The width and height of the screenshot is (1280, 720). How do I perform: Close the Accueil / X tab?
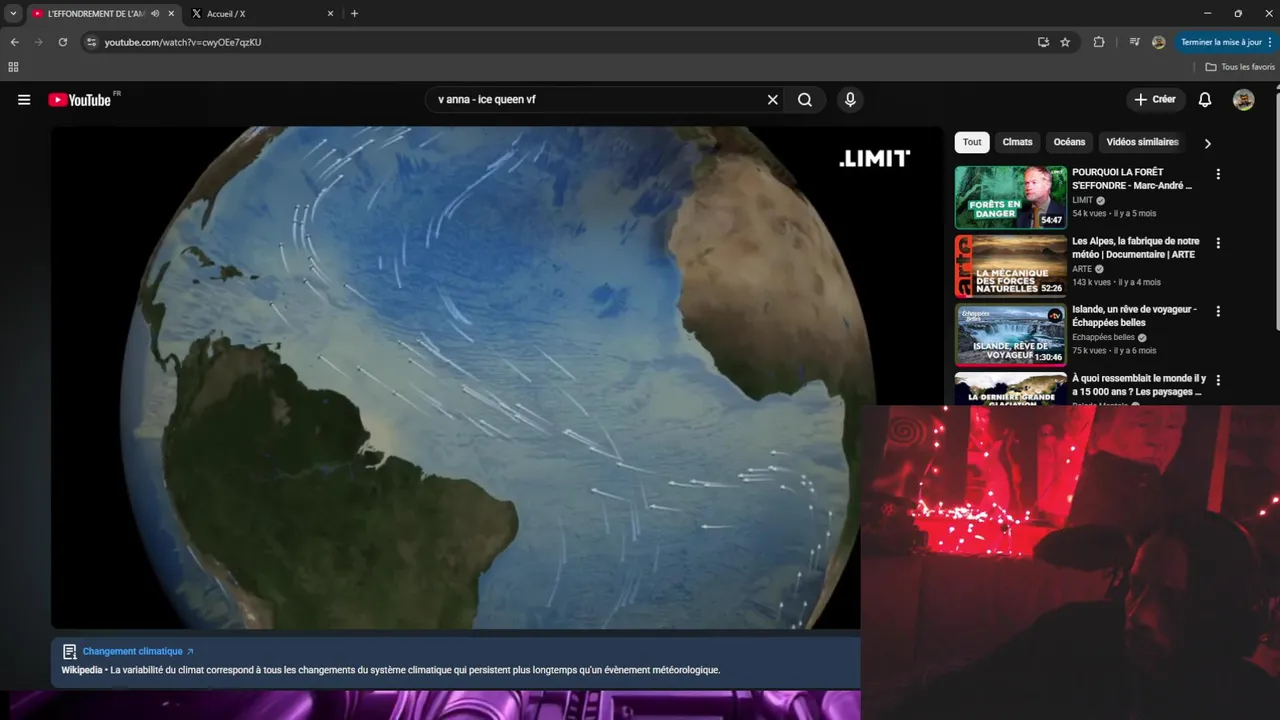(x=331, y=14)
